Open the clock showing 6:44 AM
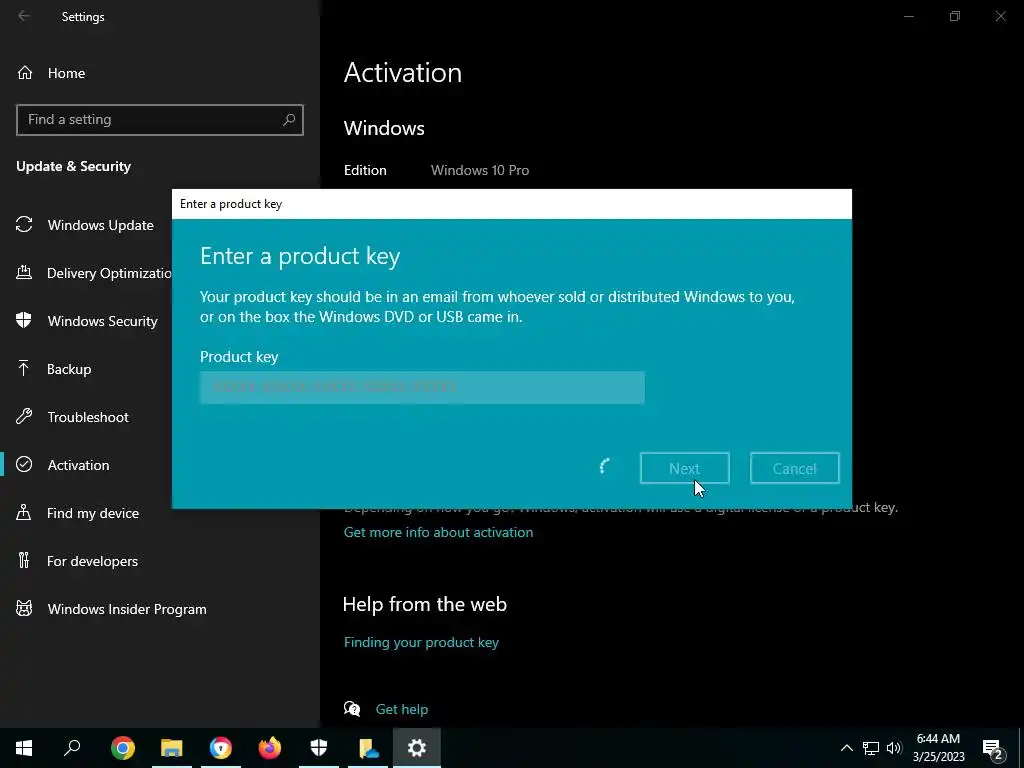The width and height of the screenshot is (1024, 768). click(938, 748)
